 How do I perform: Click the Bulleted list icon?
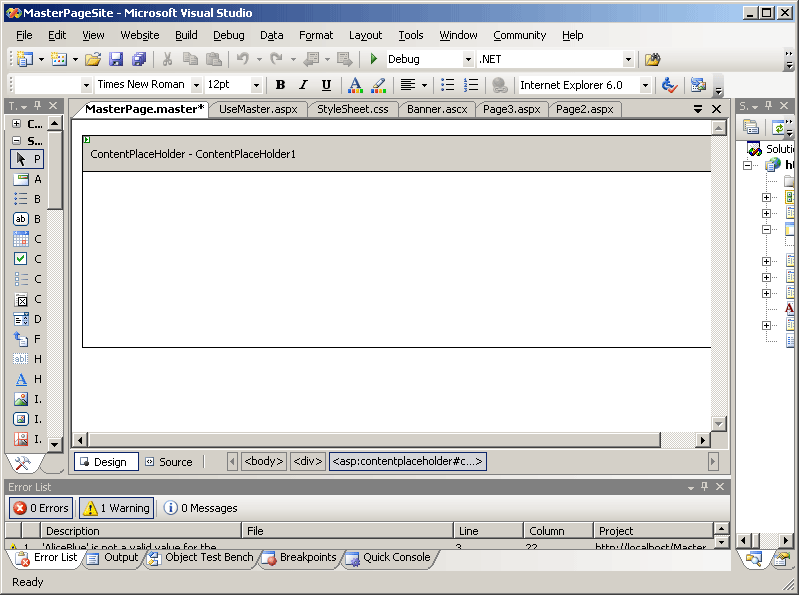[448, 85]
